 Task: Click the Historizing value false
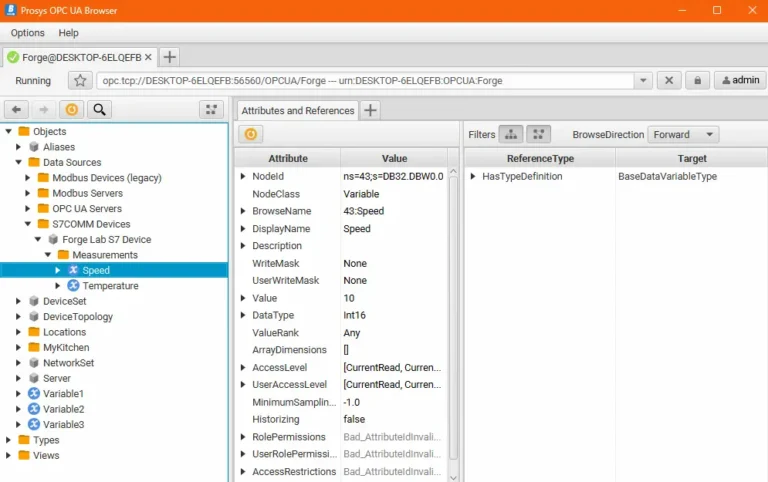pos(354,419)
